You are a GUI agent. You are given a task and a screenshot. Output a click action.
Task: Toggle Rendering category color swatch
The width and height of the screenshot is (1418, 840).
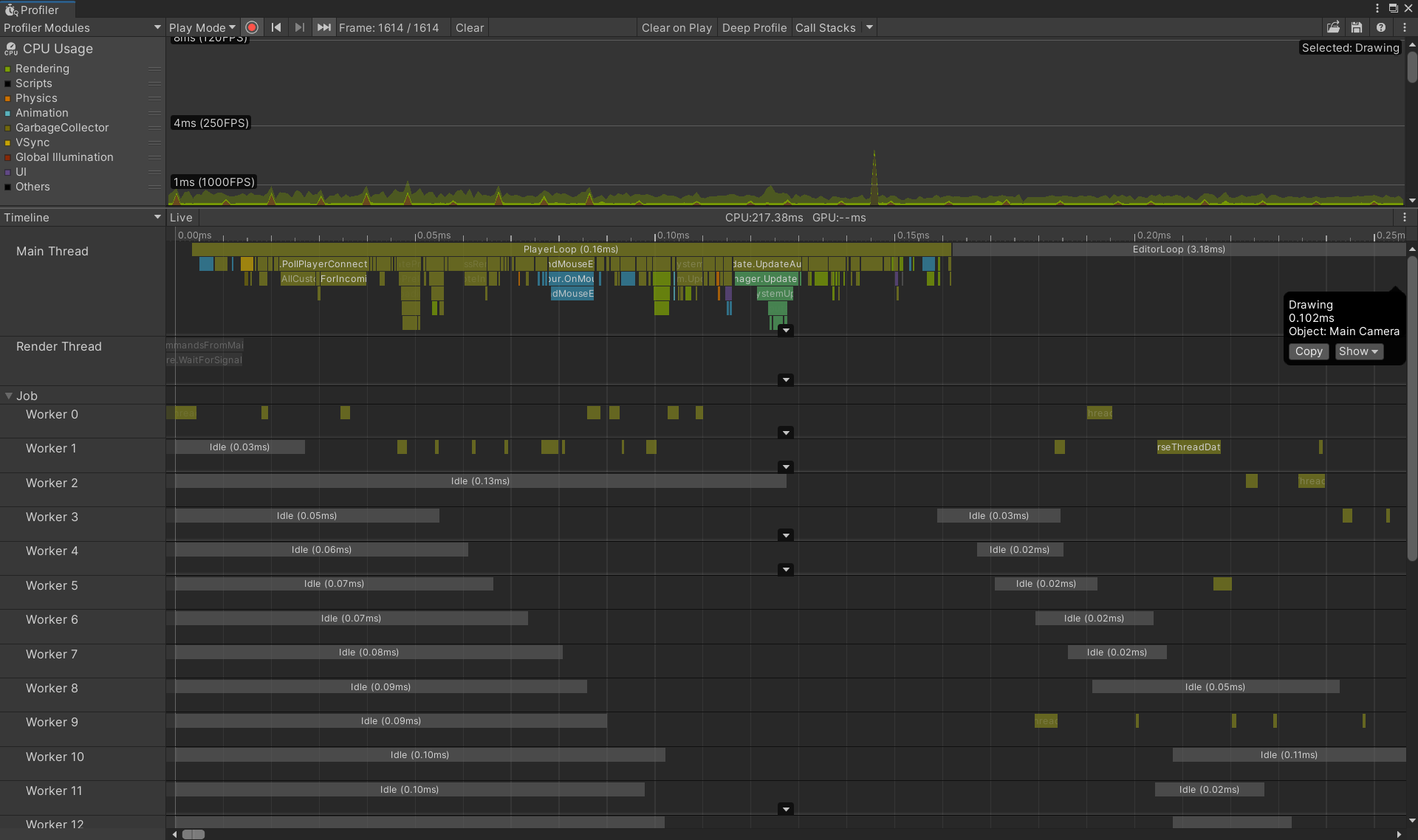click(x=8, y=69)
